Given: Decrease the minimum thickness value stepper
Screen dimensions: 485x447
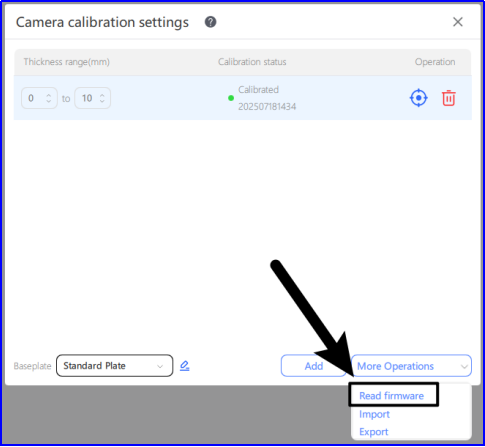Looking at the screenshot, I should (x=49, y=101).
